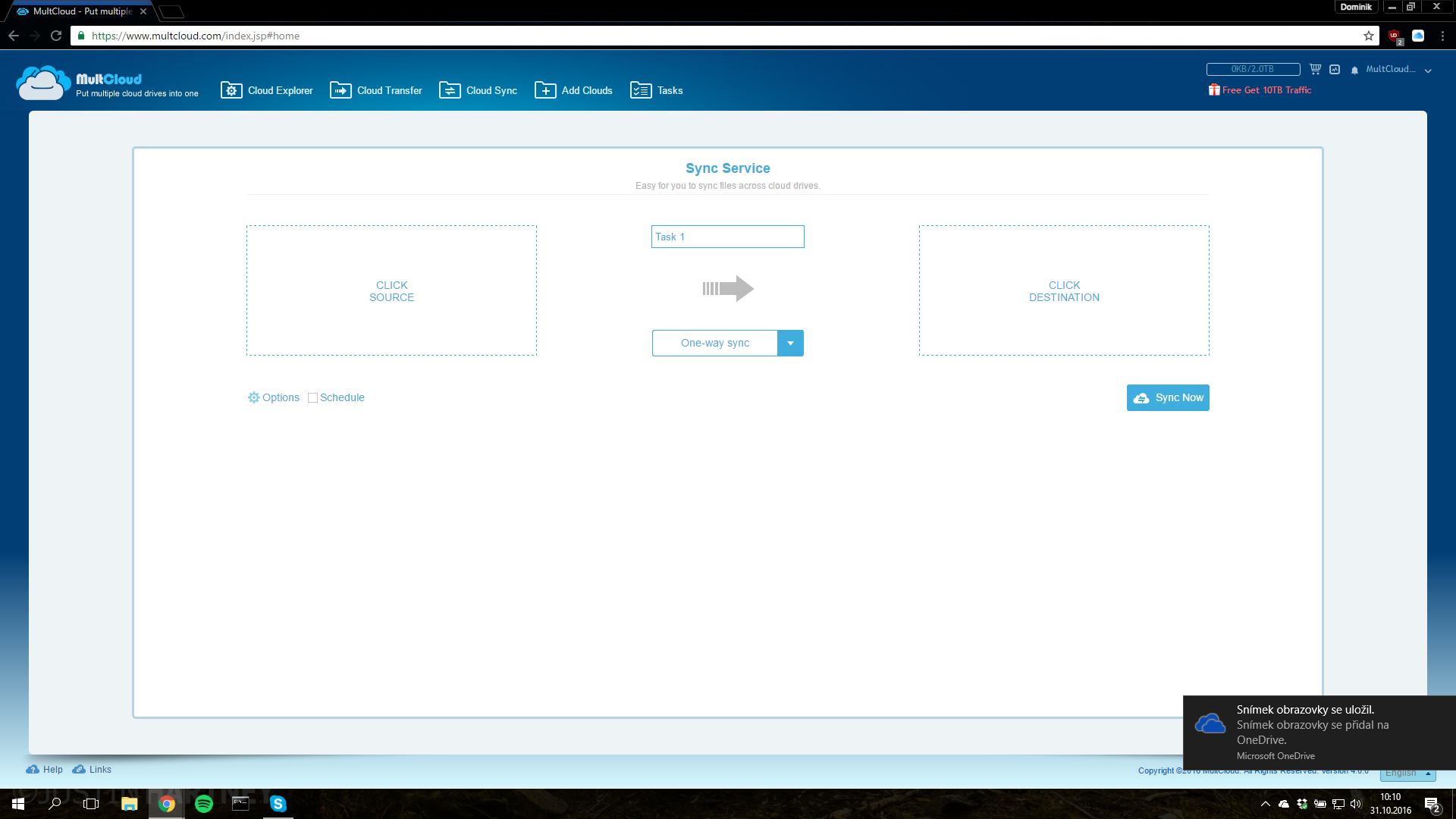The width and height of the screenshot is (1456, 819).
Task: Open Spotify from the taskbar
Action: tap(203, 804)
